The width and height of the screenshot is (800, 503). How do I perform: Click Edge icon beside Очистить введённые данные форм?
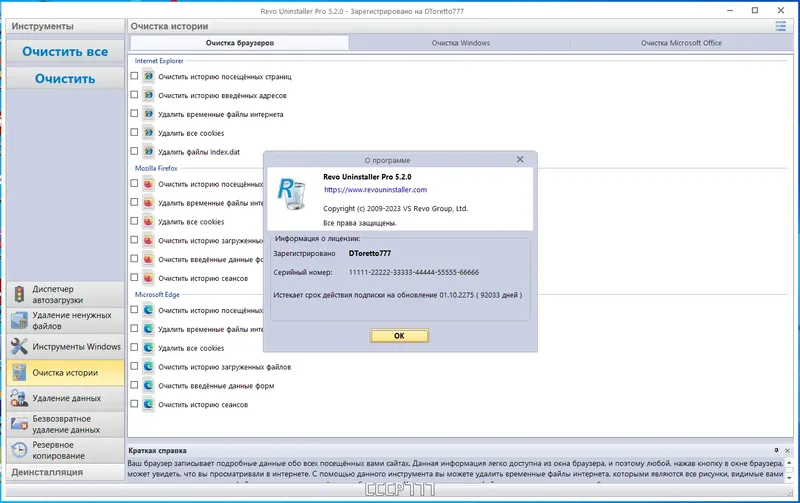(148, 385)
